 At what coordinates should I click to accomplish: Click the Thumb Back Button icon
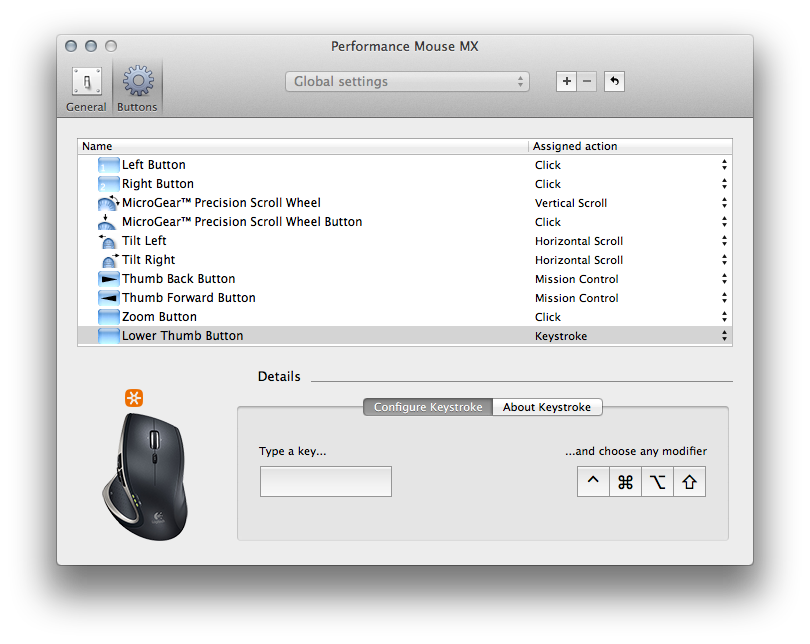(x=108, y=279)
